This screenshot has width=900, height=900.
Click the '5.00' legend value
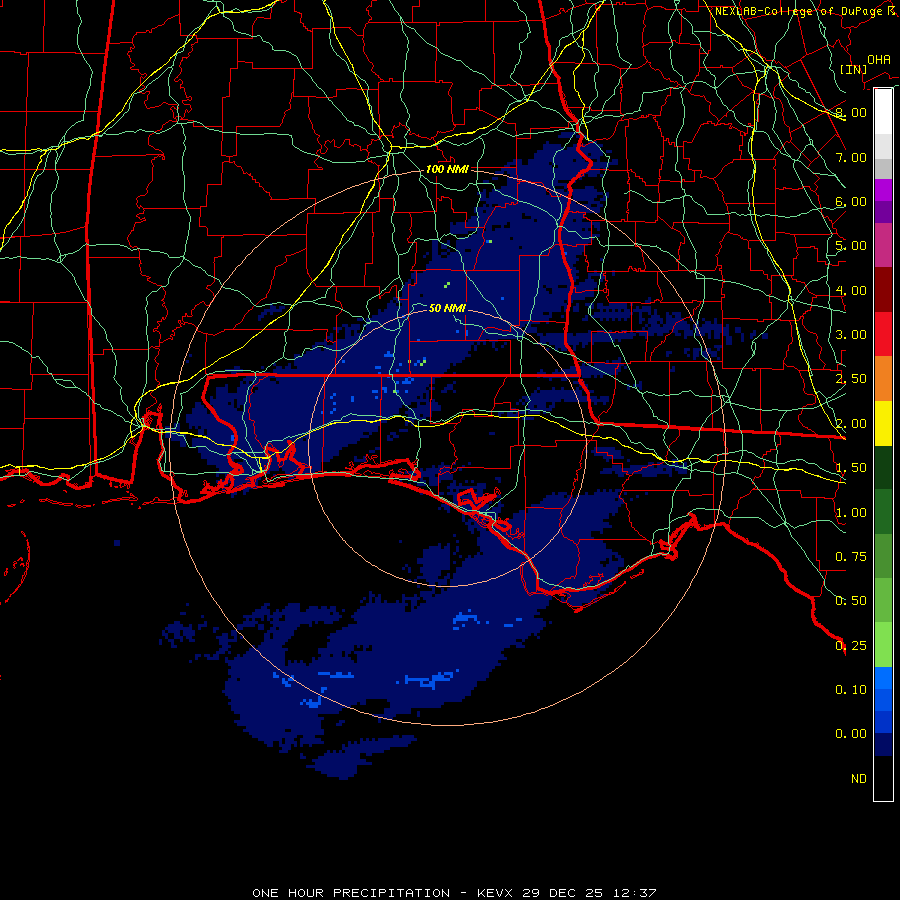(x=851, y=246)
